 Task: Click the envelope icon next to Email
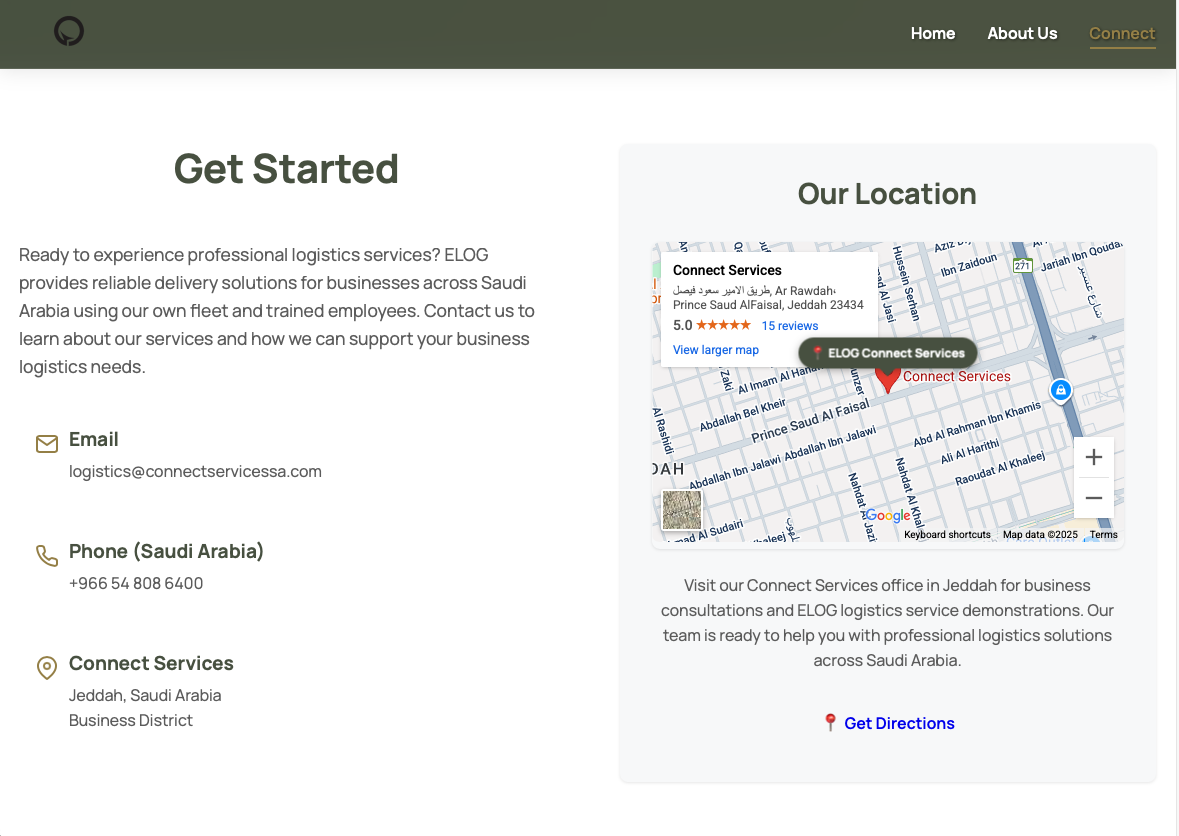pos(46,443)
